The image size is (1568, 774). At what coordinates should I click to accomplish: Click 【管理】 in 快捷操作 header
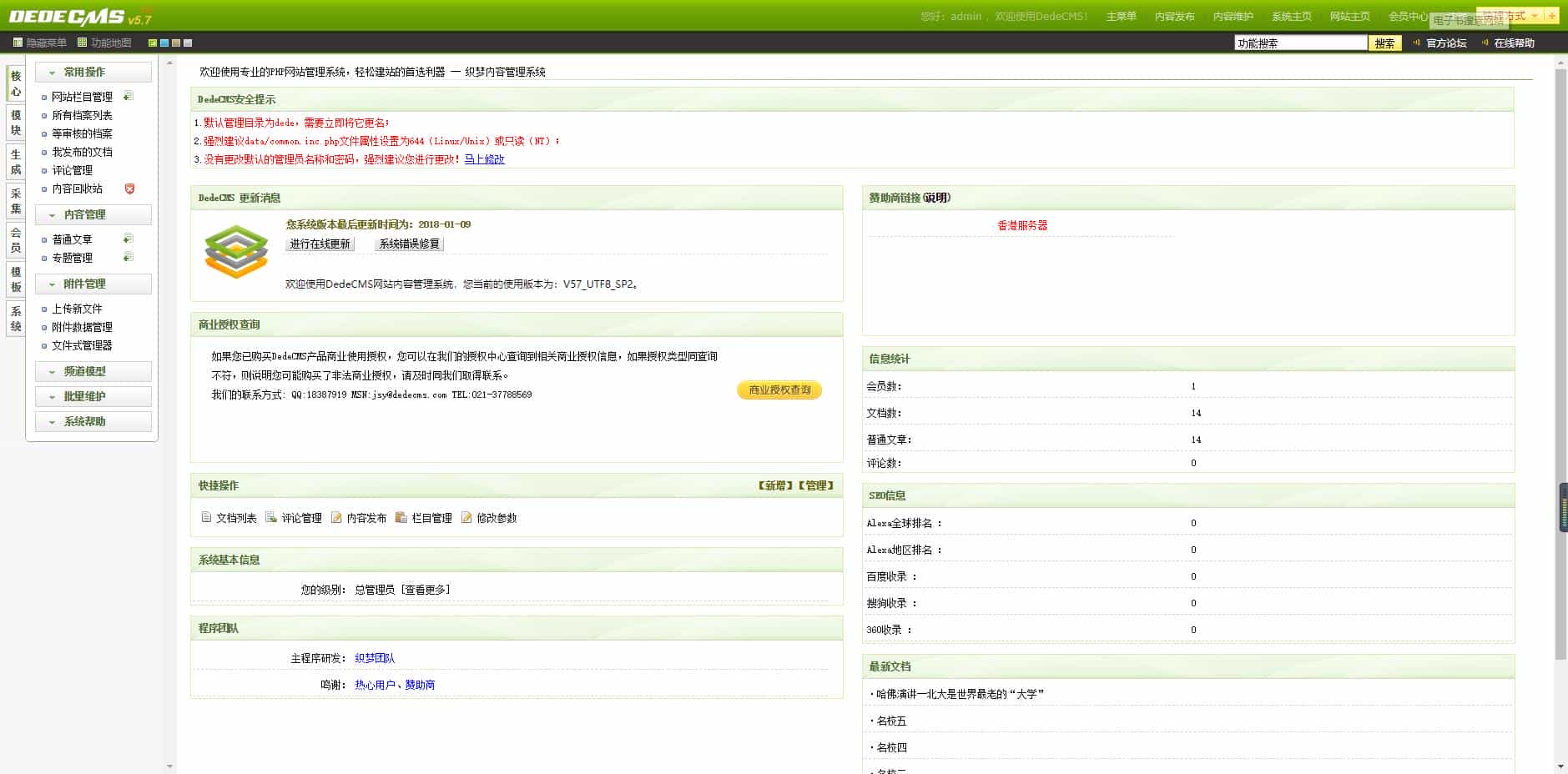click(815, 485)
